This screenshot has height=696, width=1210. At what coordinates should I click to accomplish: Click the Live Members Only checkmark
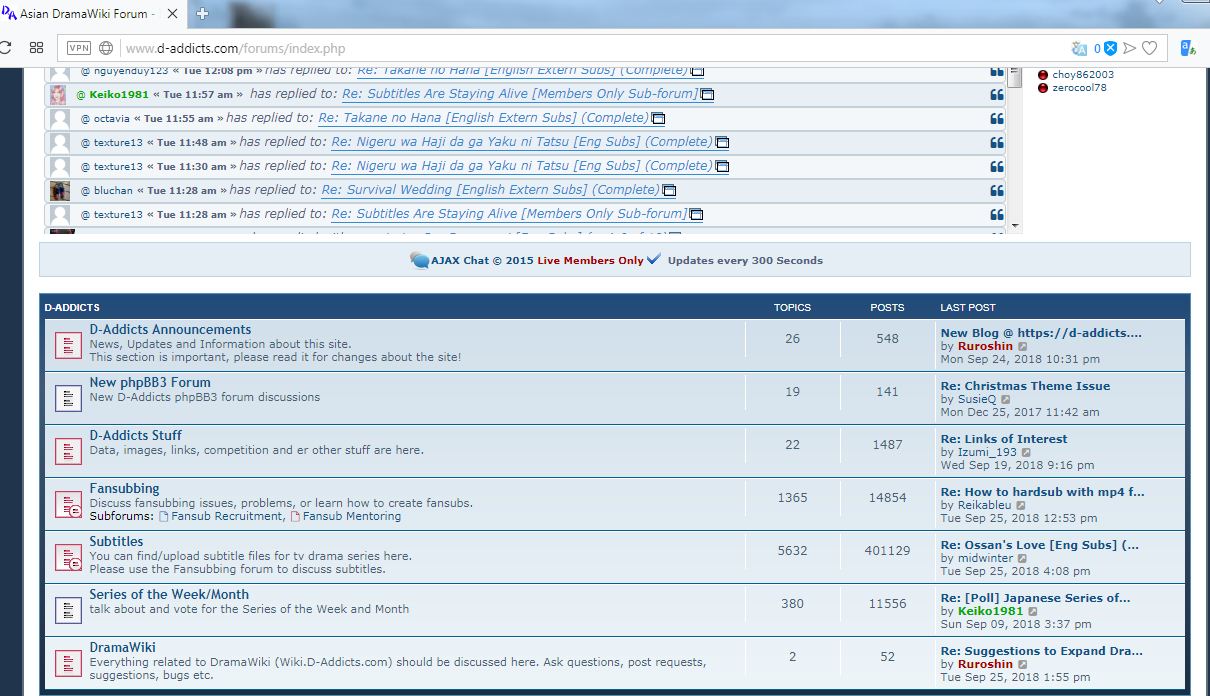click(654, 260)
